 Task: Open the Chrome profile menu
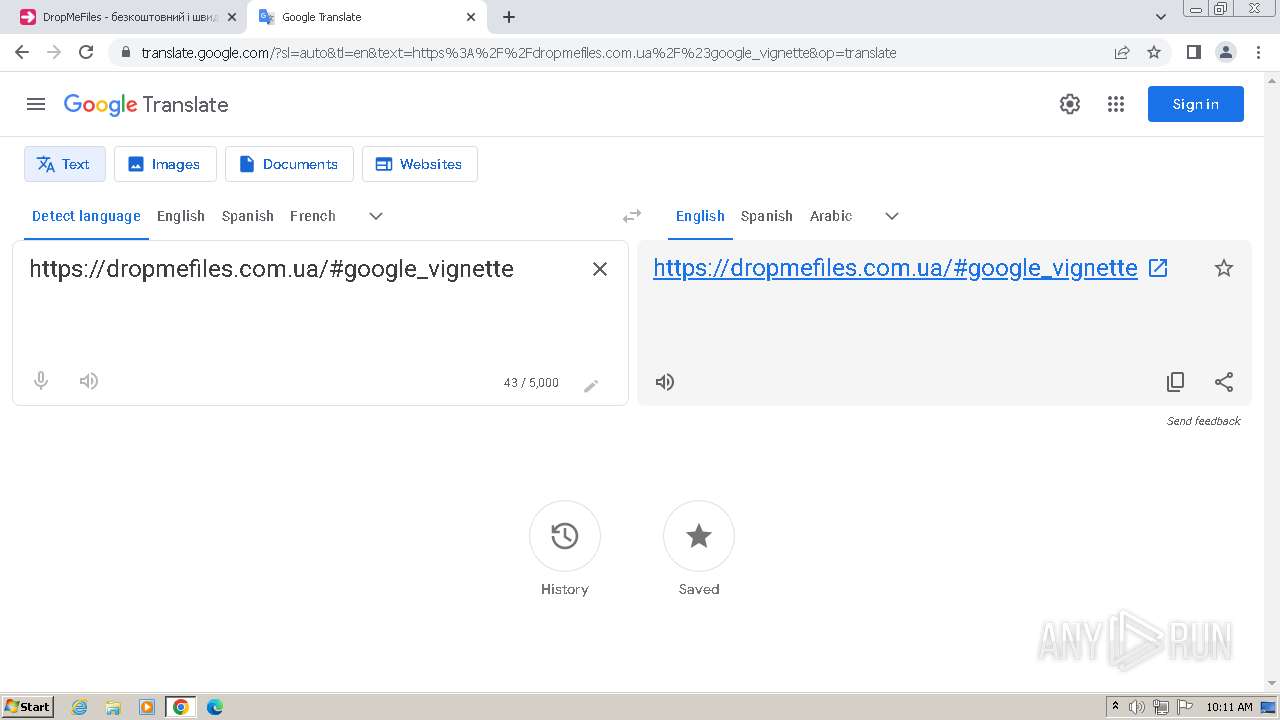[1225, 52]
